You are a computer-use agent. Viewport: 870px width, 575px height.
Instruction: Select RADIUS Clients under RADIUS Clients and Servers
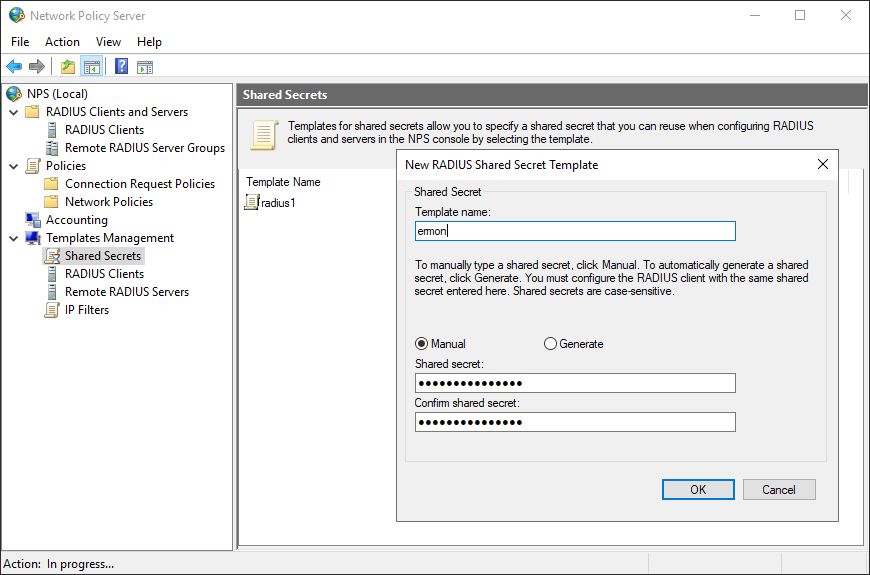click(x=104, y=130)
